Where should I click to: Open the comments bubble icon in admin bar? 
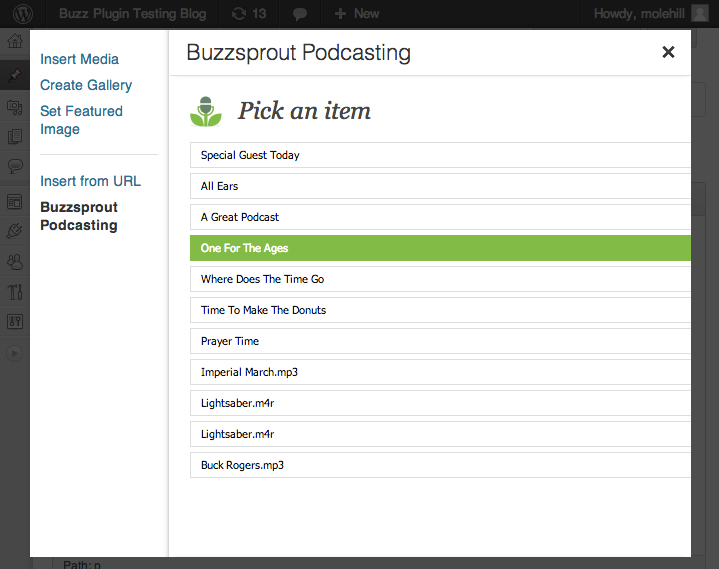coord(300,14)
